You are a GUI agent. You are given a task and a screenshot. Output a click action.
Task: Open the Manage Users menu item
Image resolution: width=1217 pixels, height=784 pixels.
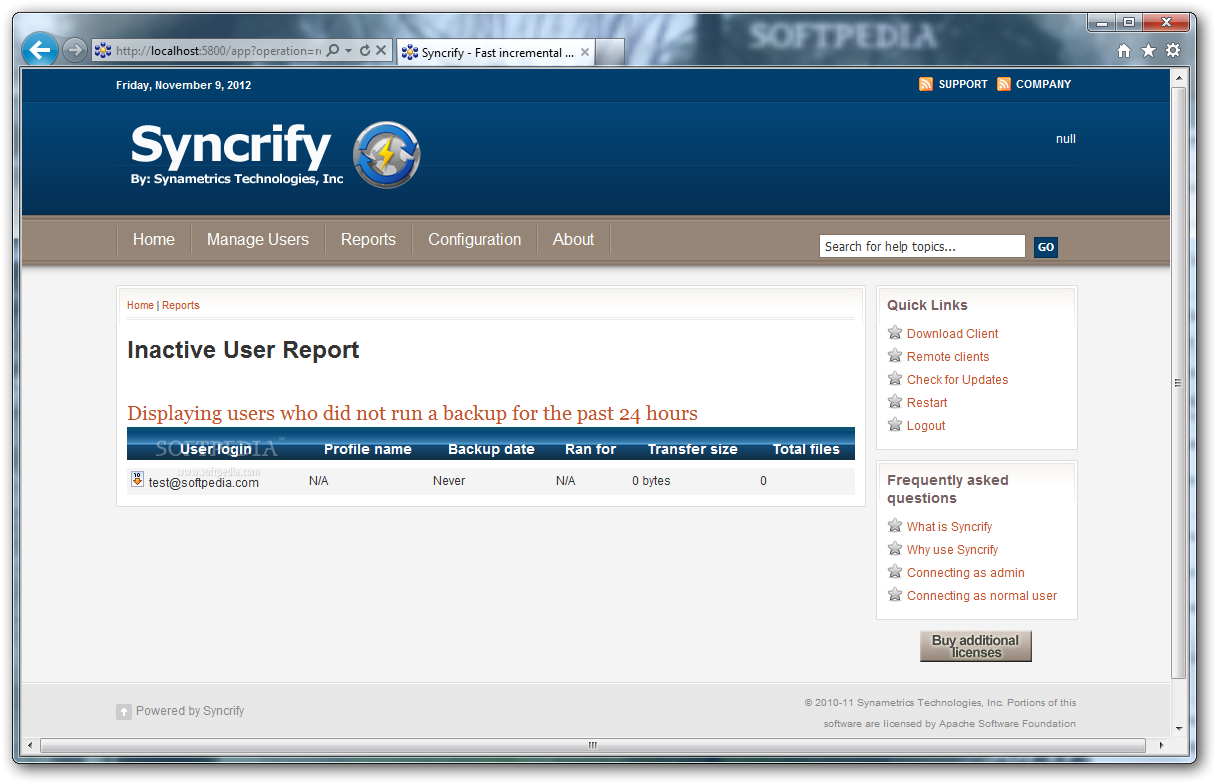click(258, 240)
